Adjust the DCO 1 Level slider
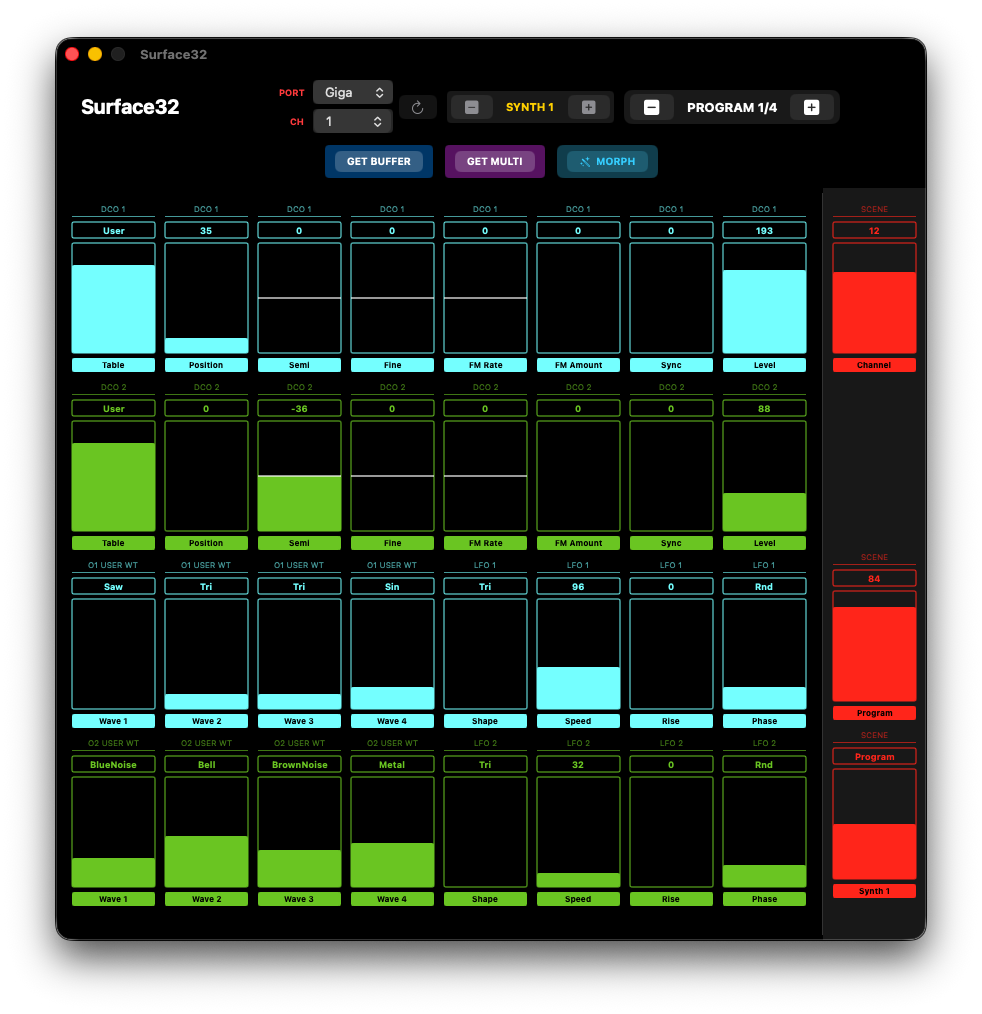This screenshot has width=982, height=1014. coord(764,298)
